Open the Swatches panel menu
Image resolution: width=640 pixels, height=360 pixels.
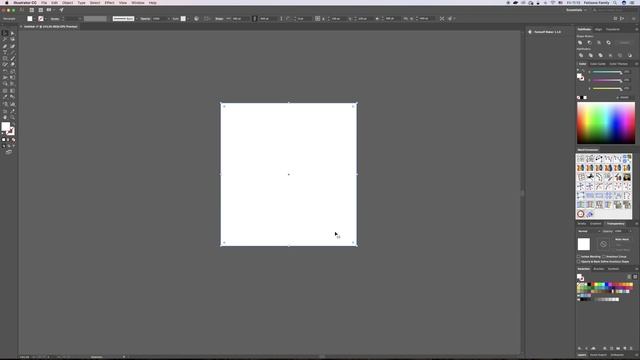pyautogui.click(x=636, y=269)
